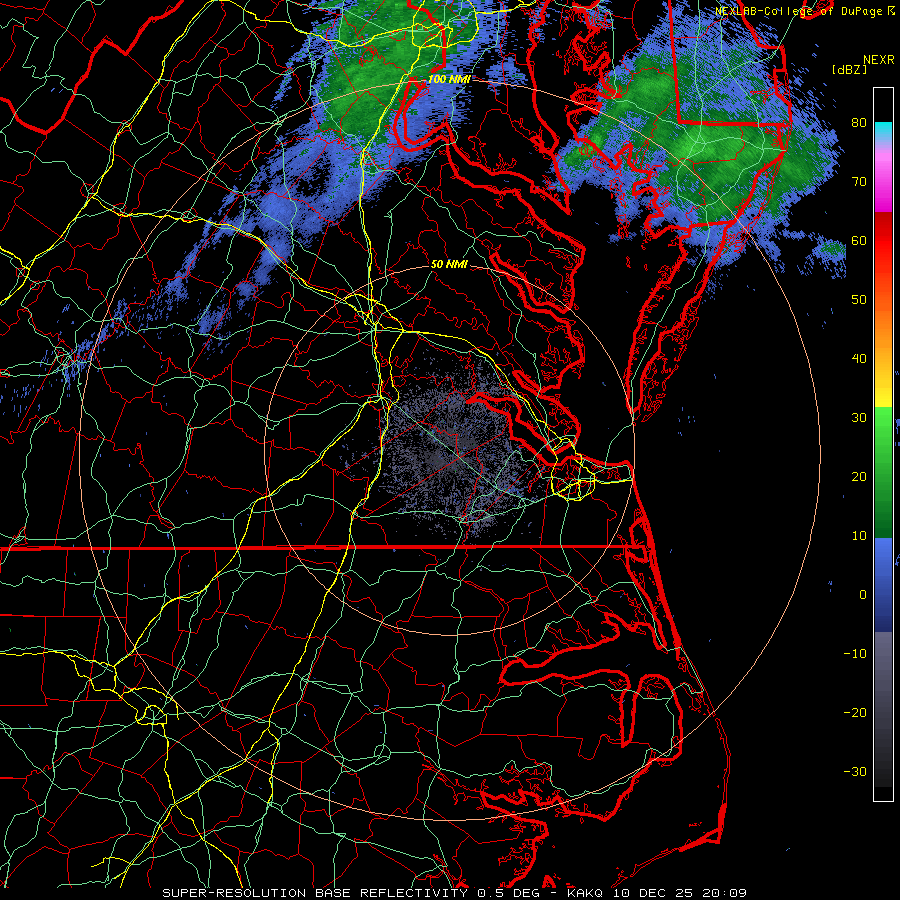900x900 pixels.
Task: Click the -30 value on the dBZ scale
Action: tap(855, 771)
